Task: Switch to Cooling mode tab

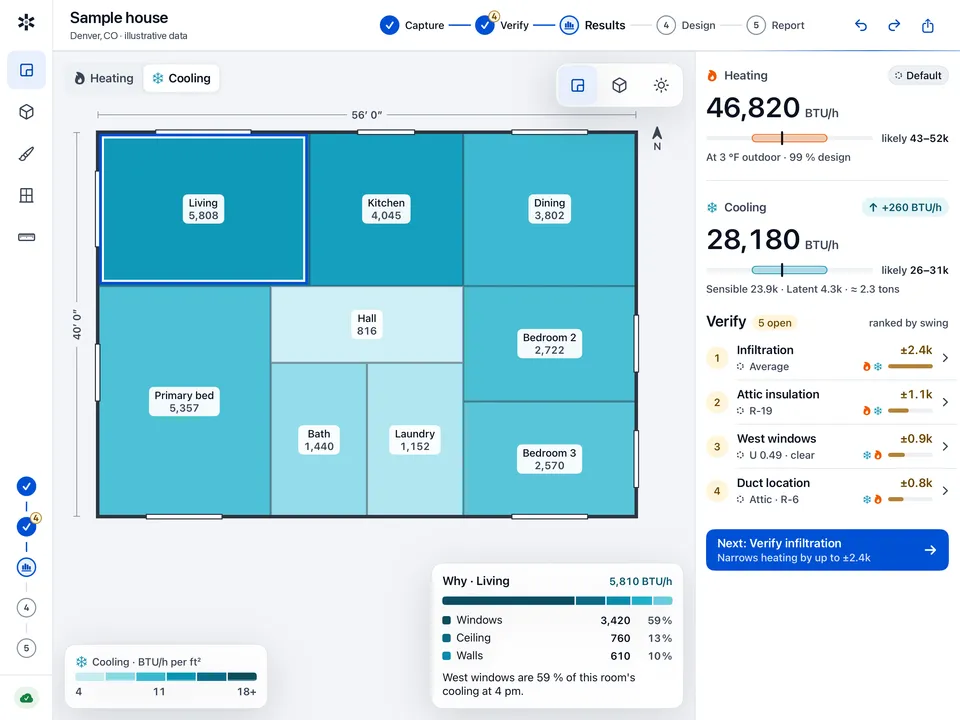Action: tap(181, 78)
